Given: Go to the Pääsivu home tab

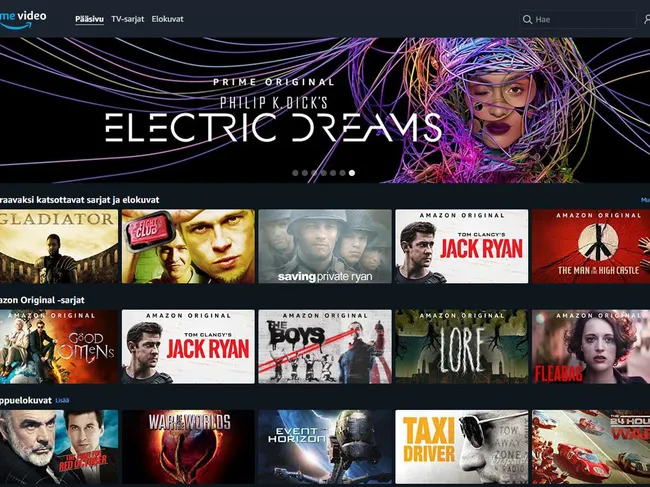Looking at the screenshot, I should point(90,19).
